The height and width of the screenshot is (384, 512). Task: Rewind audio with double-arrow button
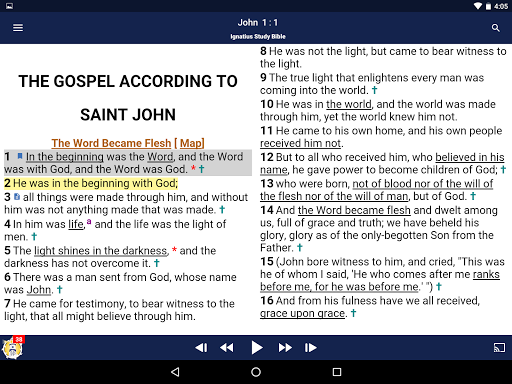coord(227,348)
